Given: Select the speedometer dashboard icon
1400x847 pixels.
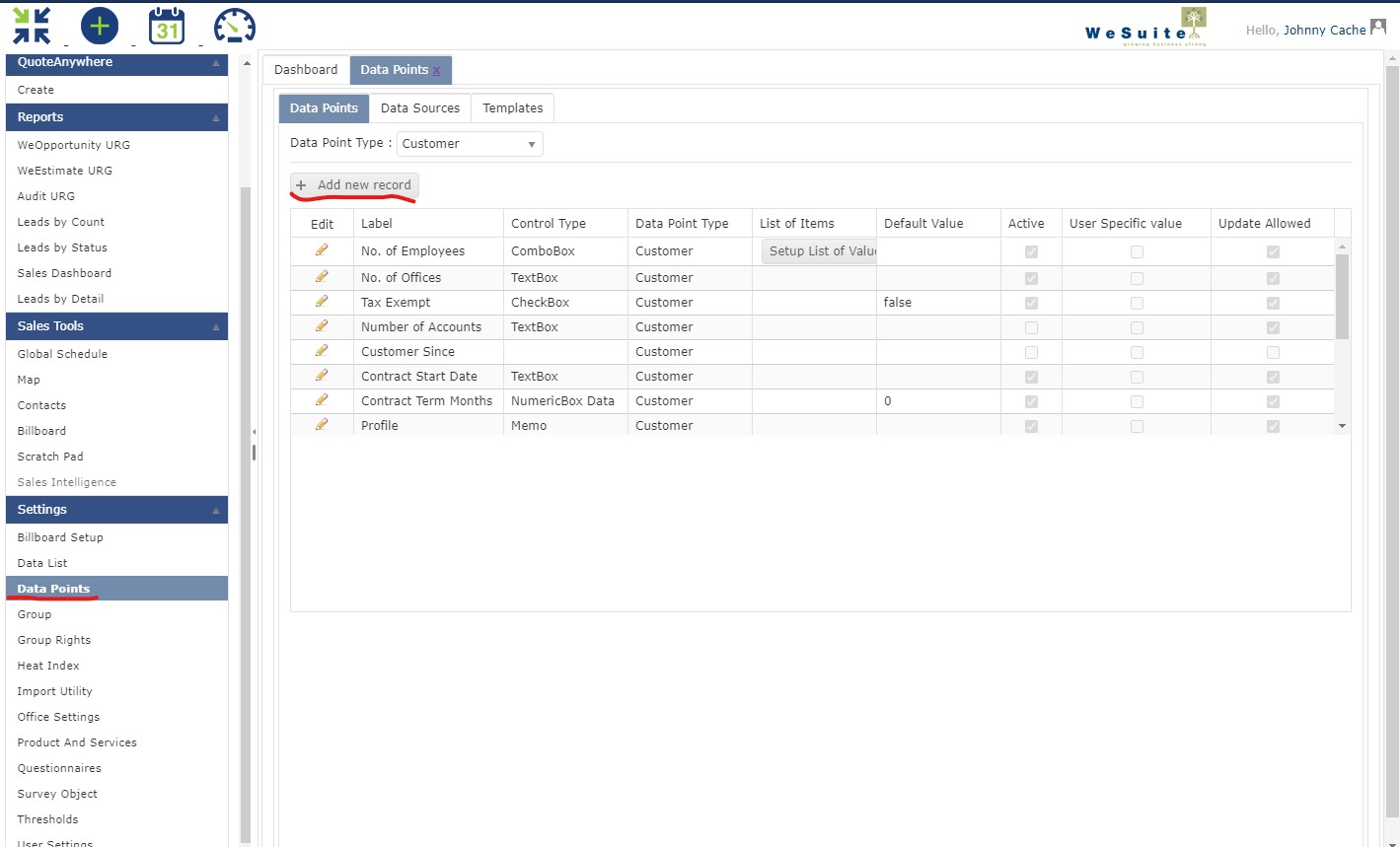Looking at the screenshot, I should coord(234,26).
